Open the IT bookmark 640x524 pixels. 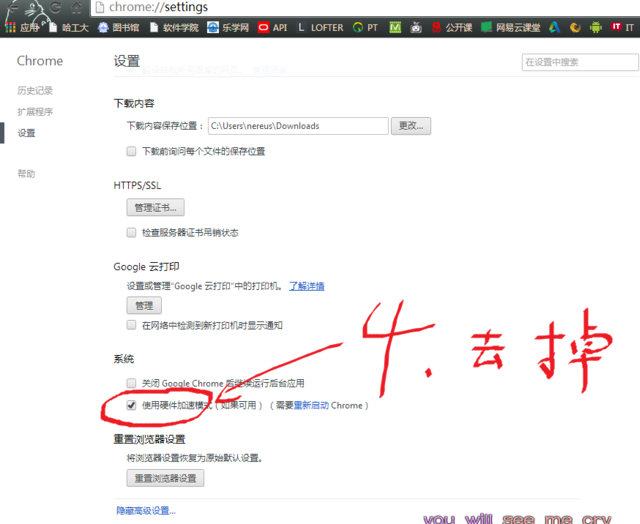point(623,27)
